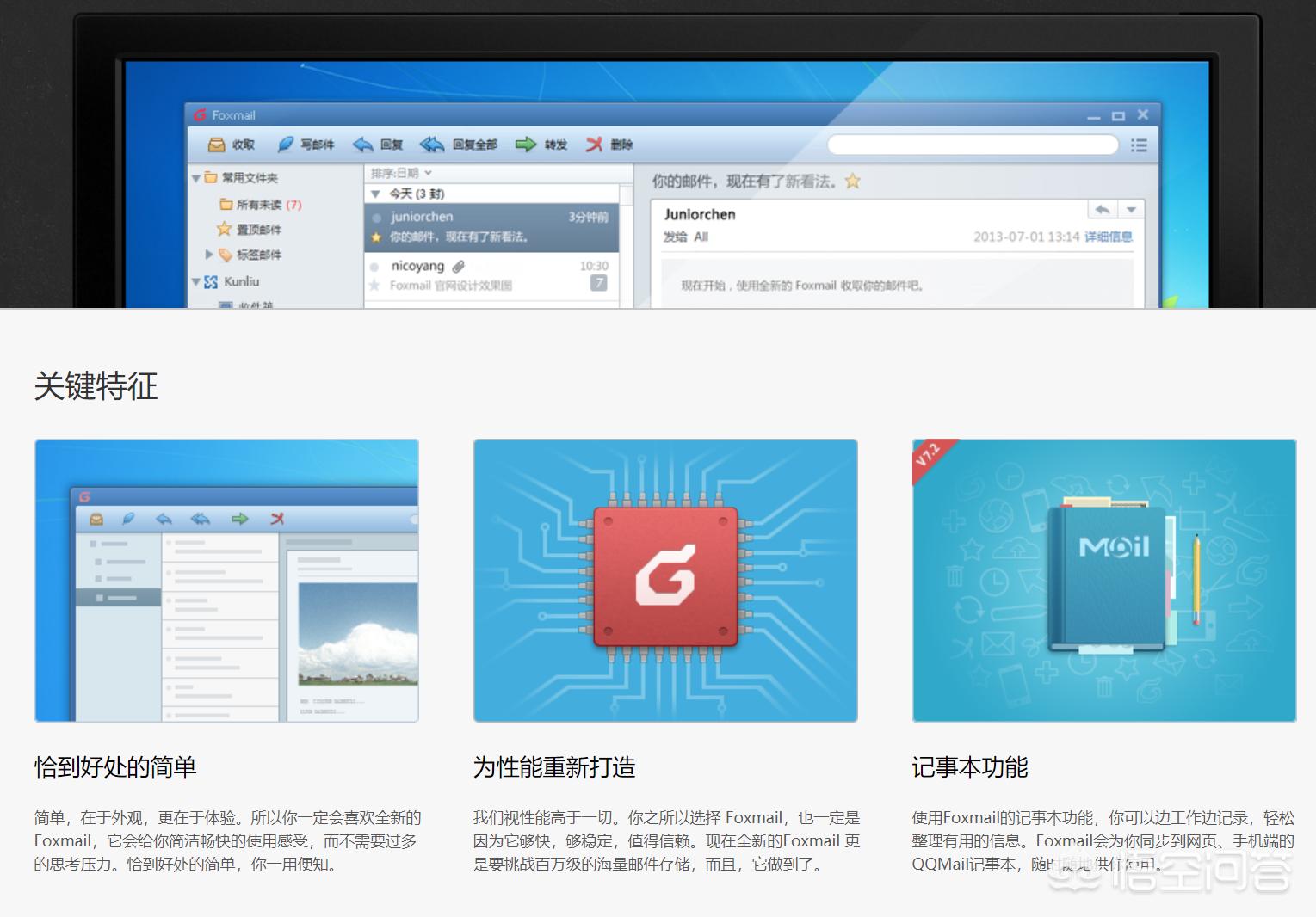
Task: Open the list menu icon beside search box
Action: click(1139, 145)
